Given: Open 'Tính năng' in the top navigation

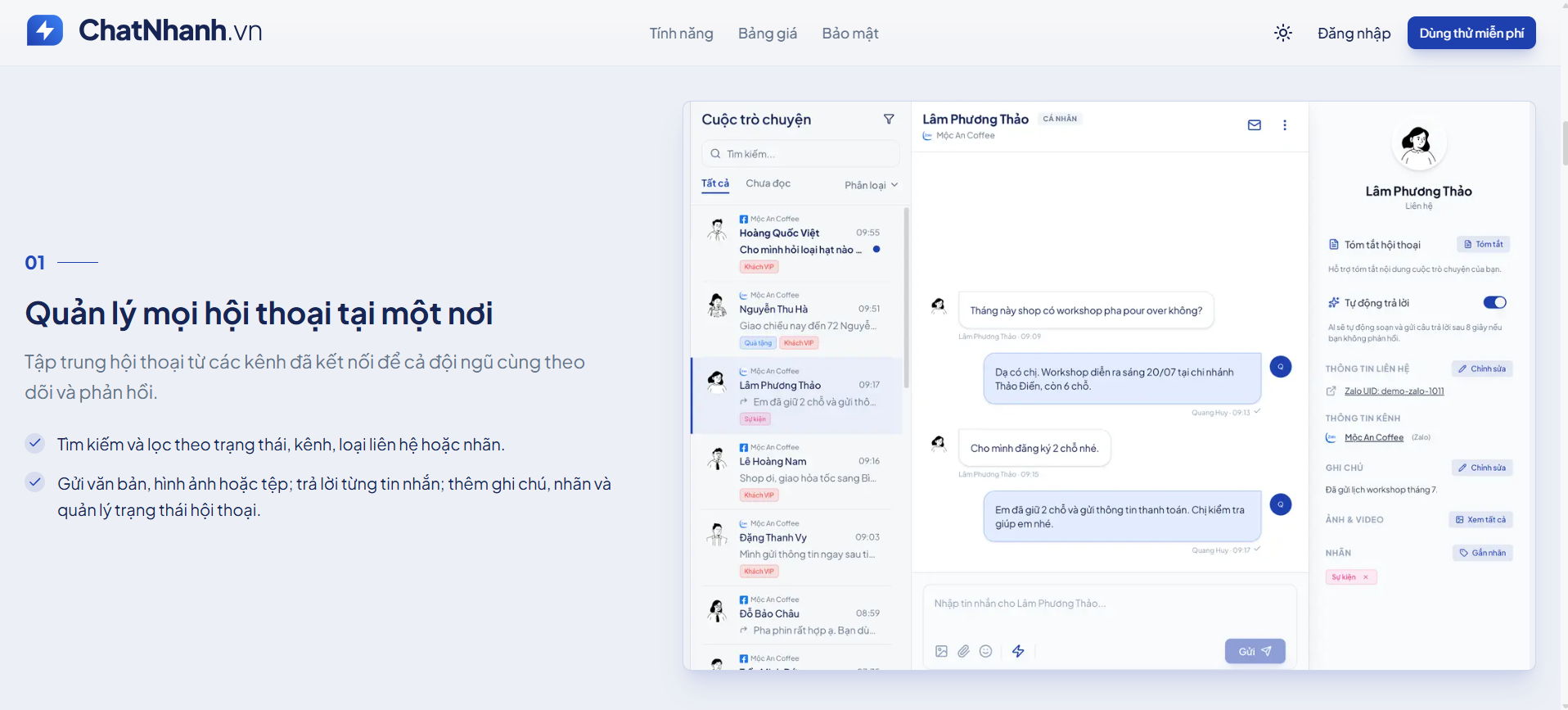Looking at the screenshot, I should (682, 34).
